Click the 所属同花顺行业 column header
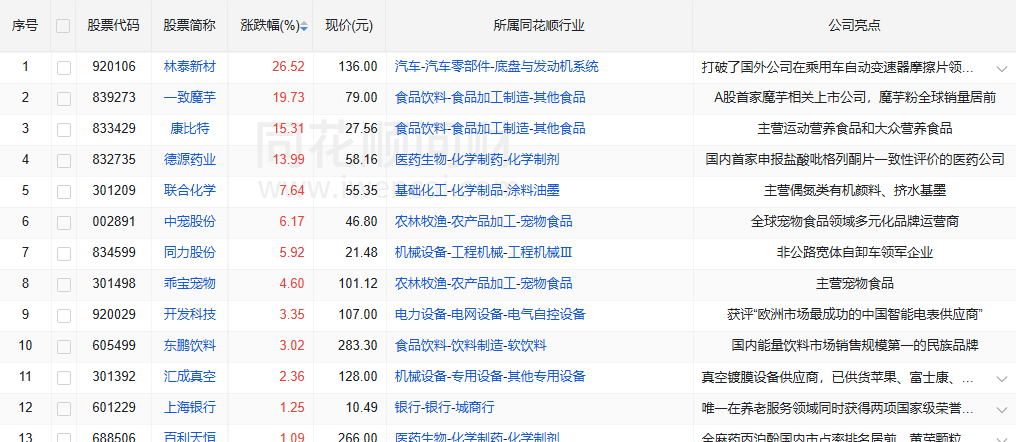The height and width of the screenshot is (442, 1029). click(539, 26)
